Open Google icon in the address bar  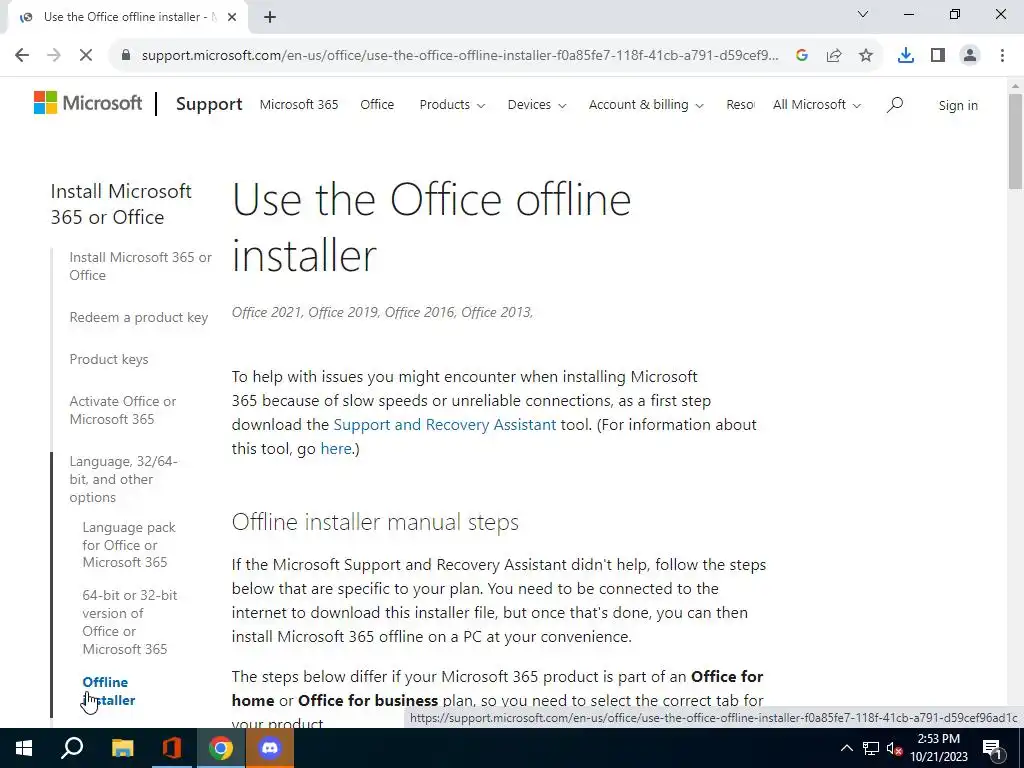point(802,56)
